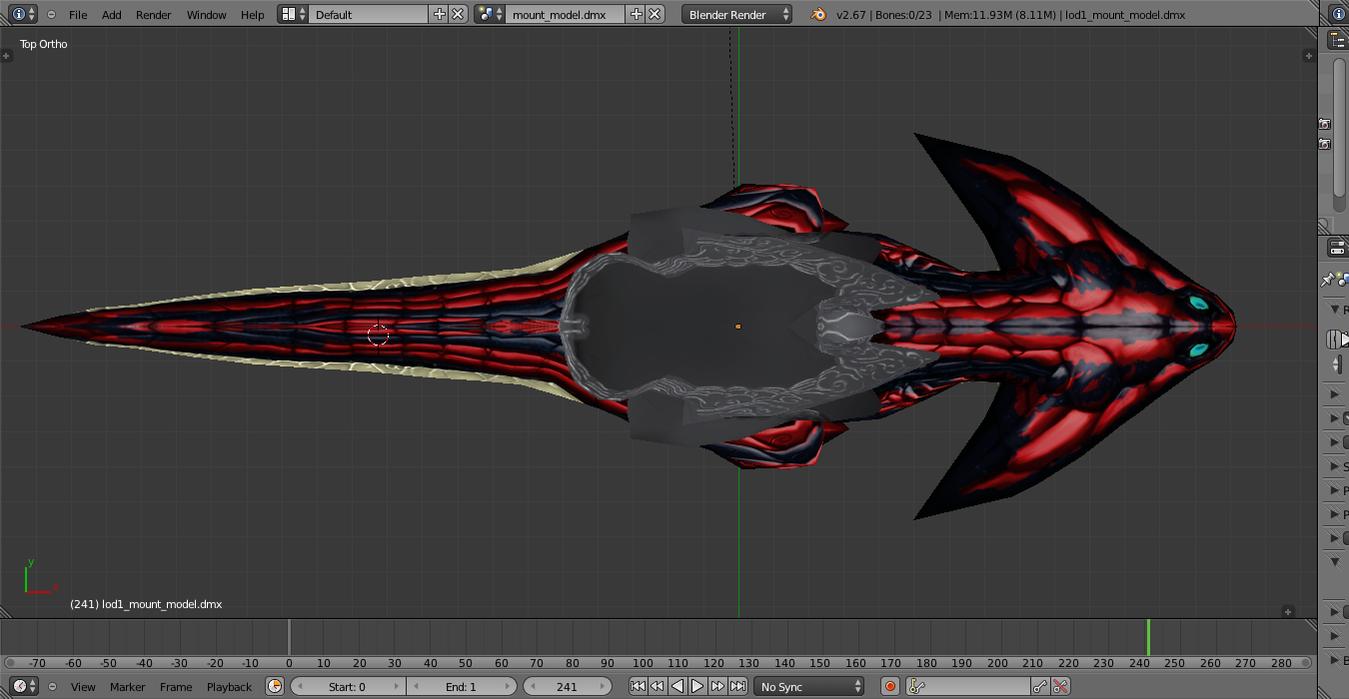Delete keyframes with the crossed key icon

pos(1060,686)
